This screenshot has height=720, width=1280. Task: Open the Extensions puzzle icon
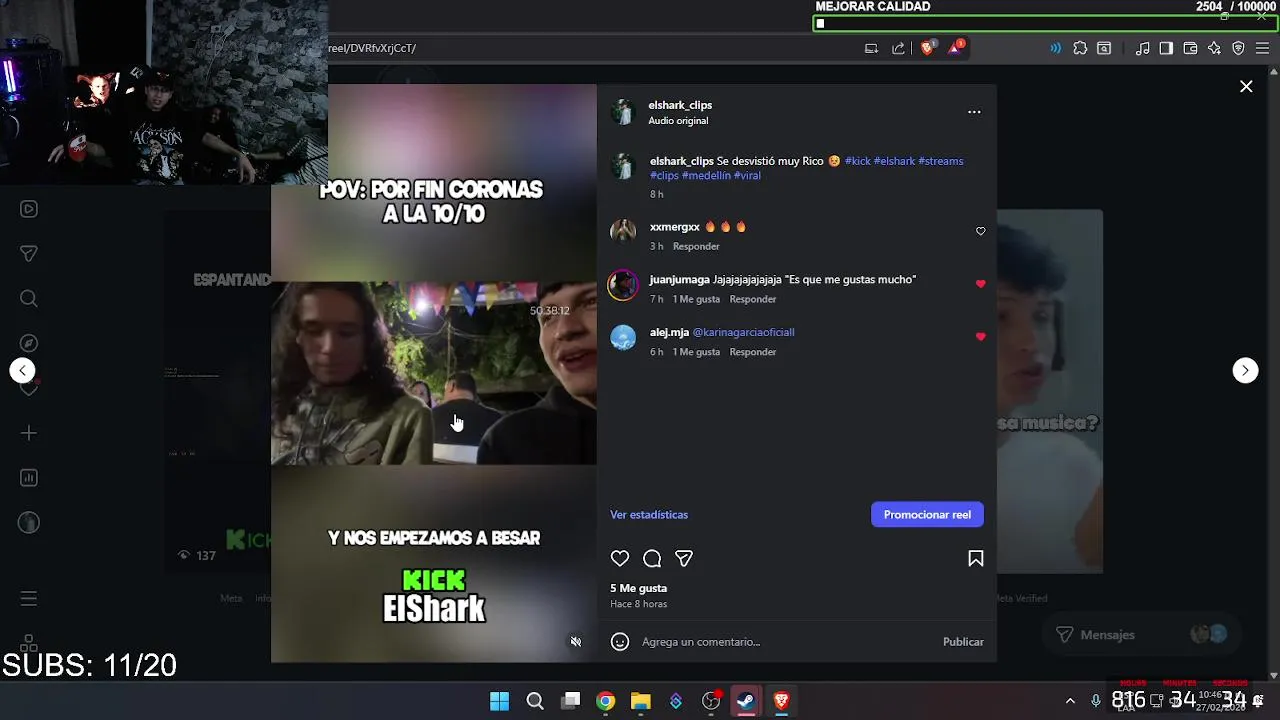point(1080,48)
